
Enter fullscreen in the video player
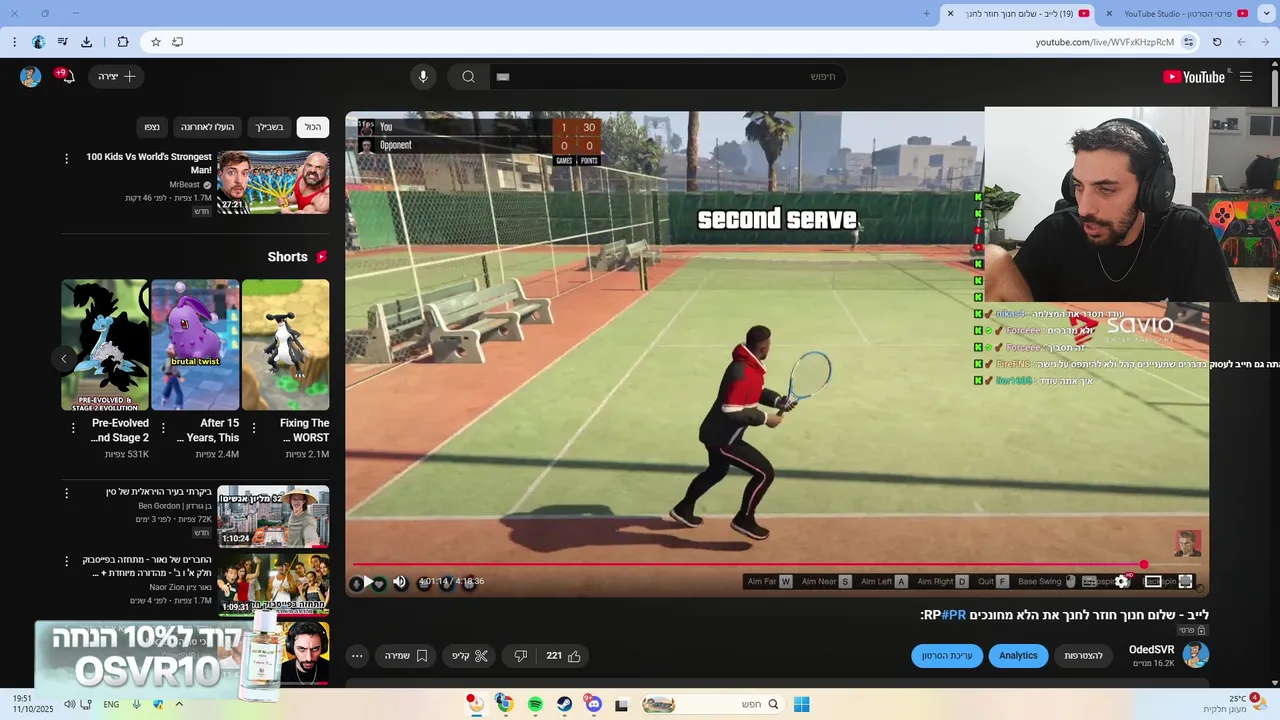pos(1185,581)
